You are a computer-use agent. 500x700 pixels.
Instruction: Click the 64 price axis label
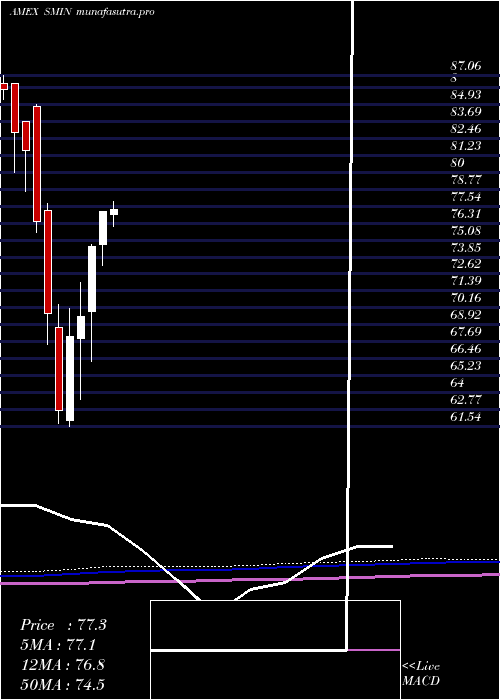click(458, 383)
